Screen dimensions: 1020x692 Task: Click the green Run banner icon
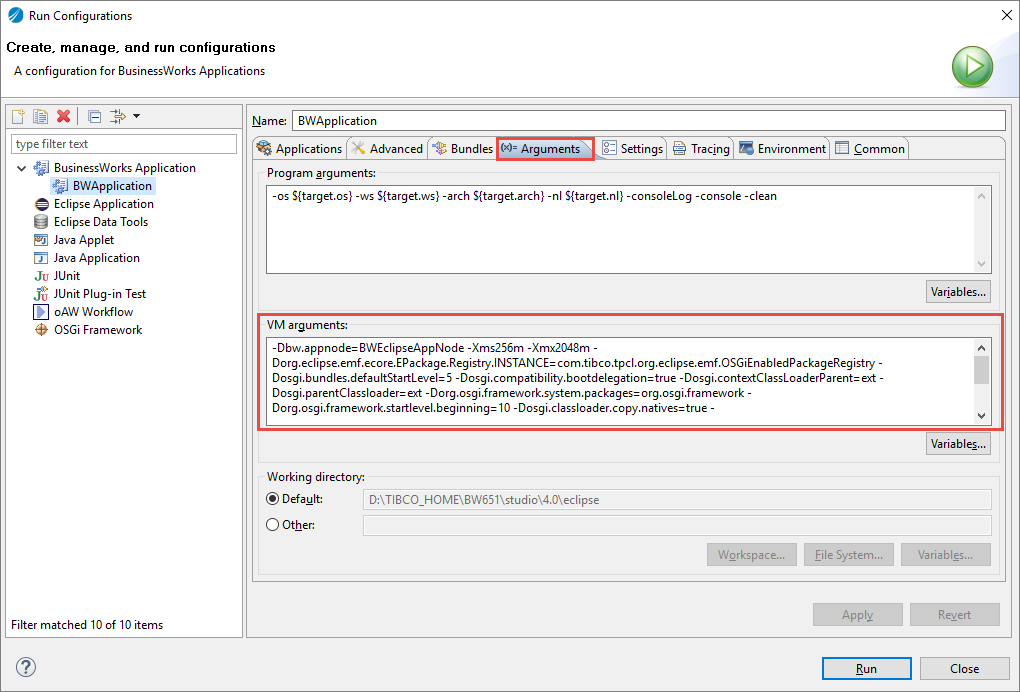tap(973, 66)
